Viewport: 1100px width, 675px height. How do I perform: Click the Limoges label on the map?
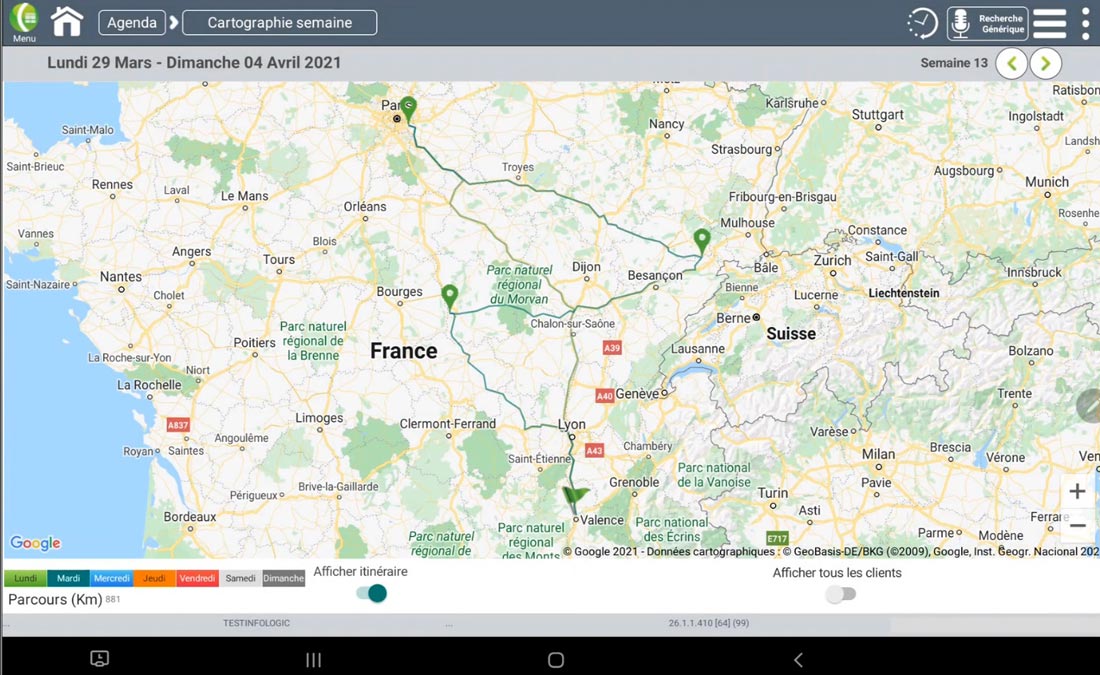pos(319,418)
